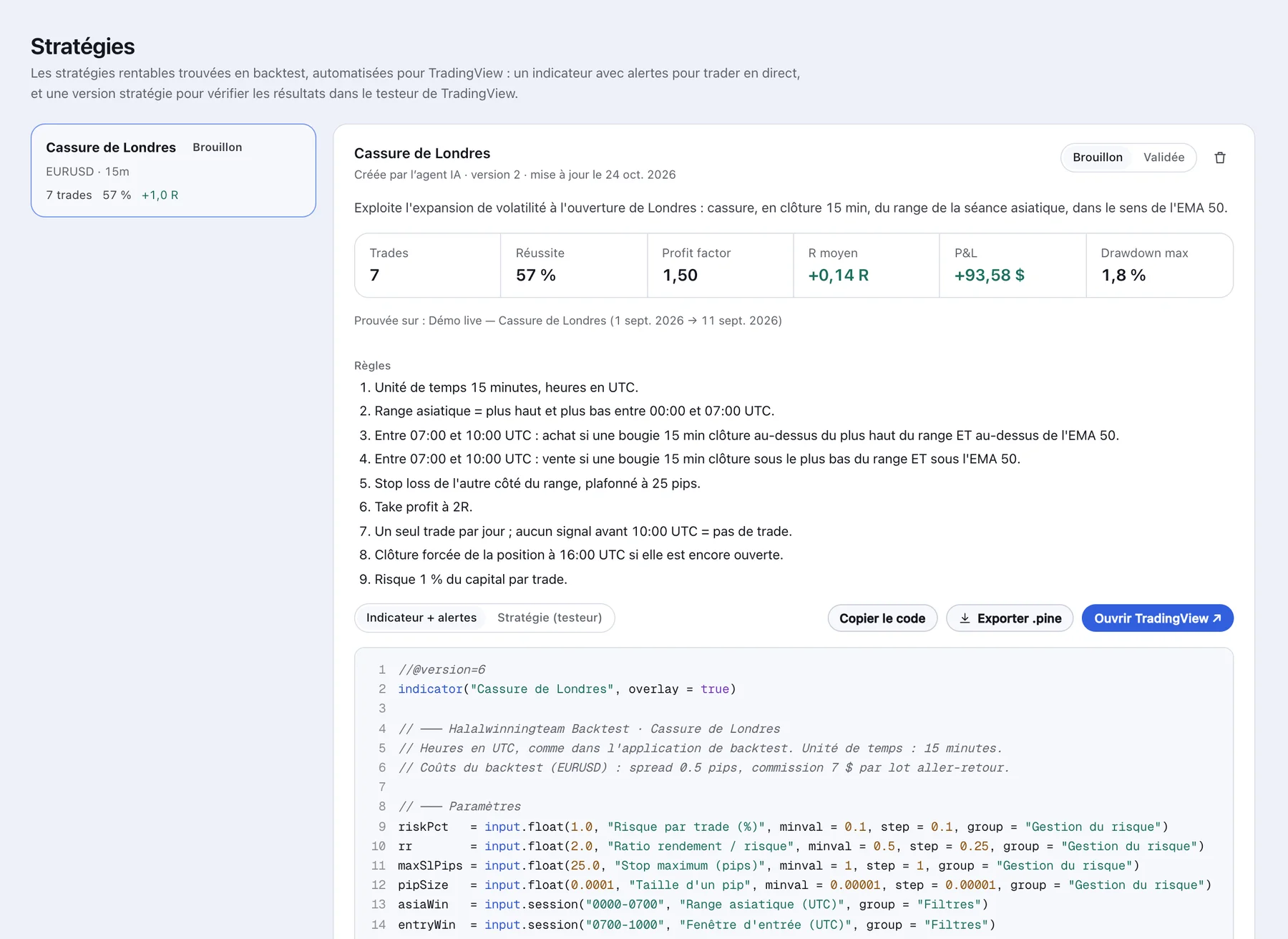Click the Prouvée sur Démo live line

[568, 321]
